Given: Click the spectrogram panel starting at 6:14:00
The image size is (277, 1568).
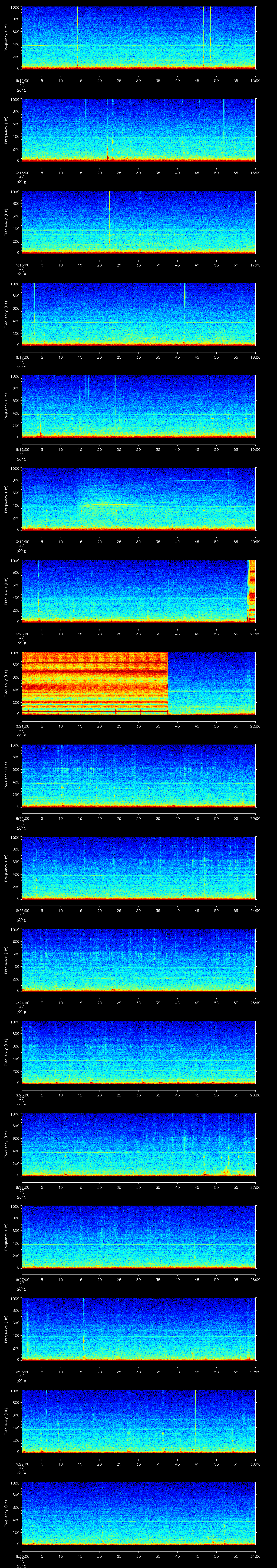Looking at the screenshot, I should [139, 38].
